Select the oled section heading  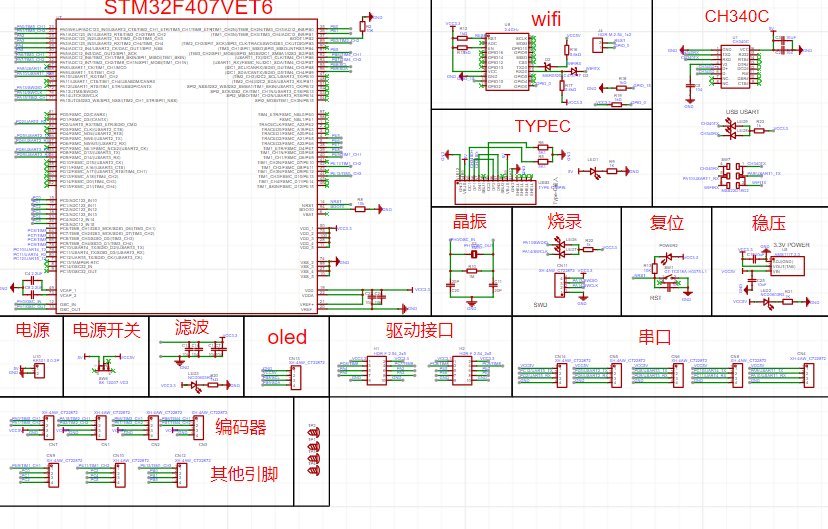click(287, 337)
